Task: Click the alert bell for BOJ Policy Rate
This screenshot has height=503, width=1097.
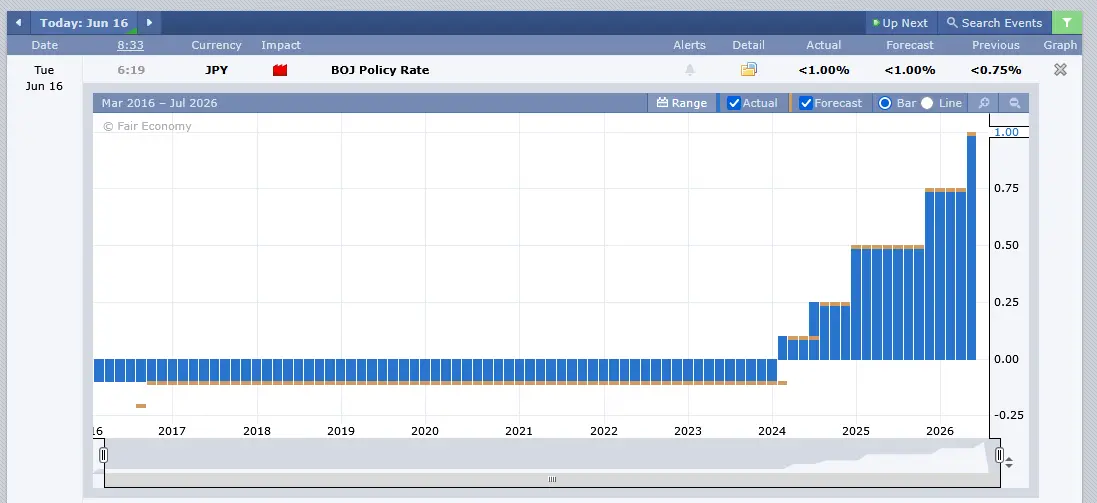Action: [x=690, y=70]
